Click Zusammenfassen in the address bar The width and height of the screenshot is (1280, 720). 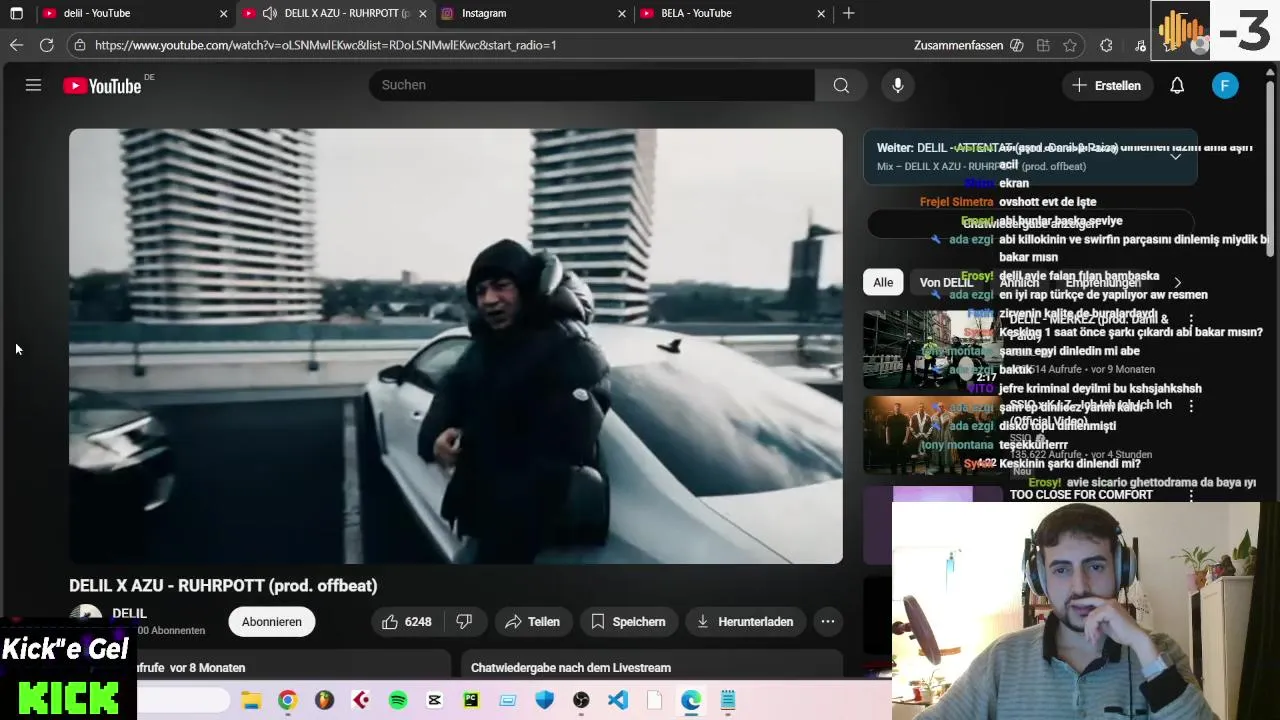tap(958, 45)
